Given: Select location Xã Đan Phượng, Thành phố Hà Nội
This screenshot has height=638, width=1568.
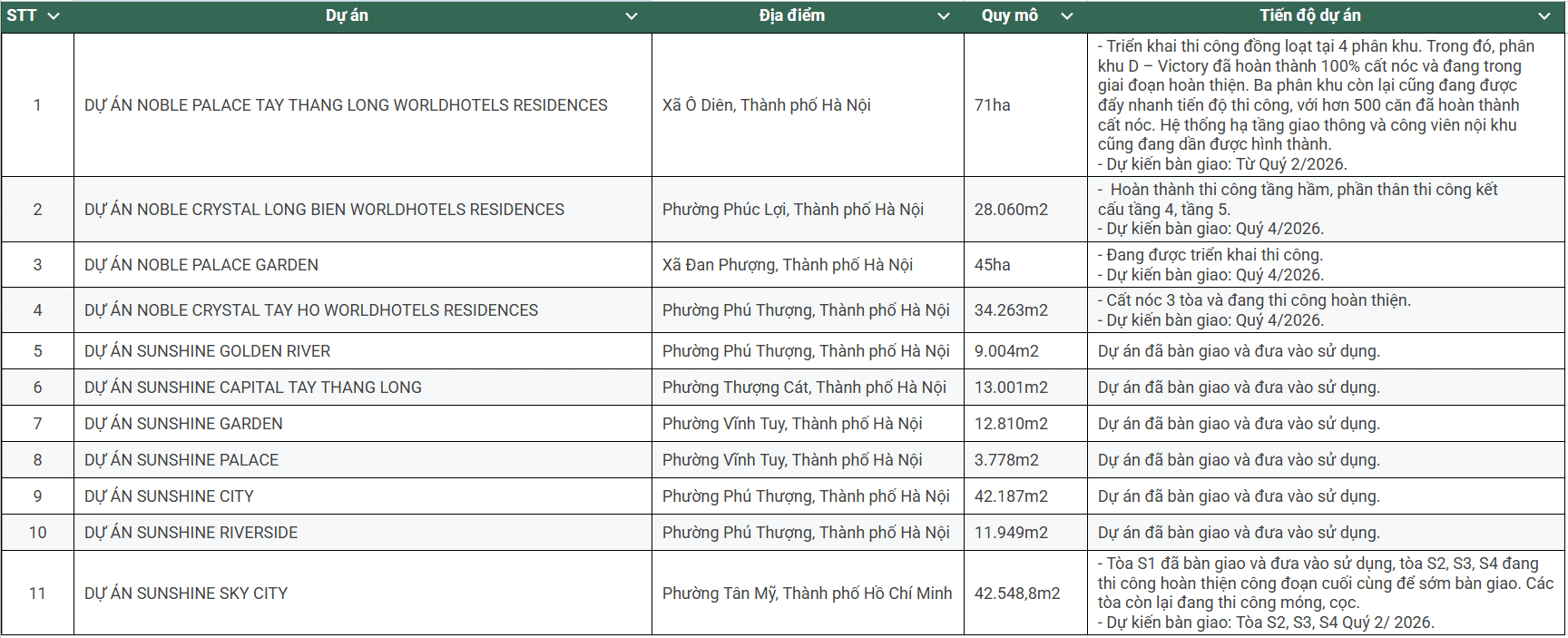Looking at the screenshot, I should [x=788, y=265].
